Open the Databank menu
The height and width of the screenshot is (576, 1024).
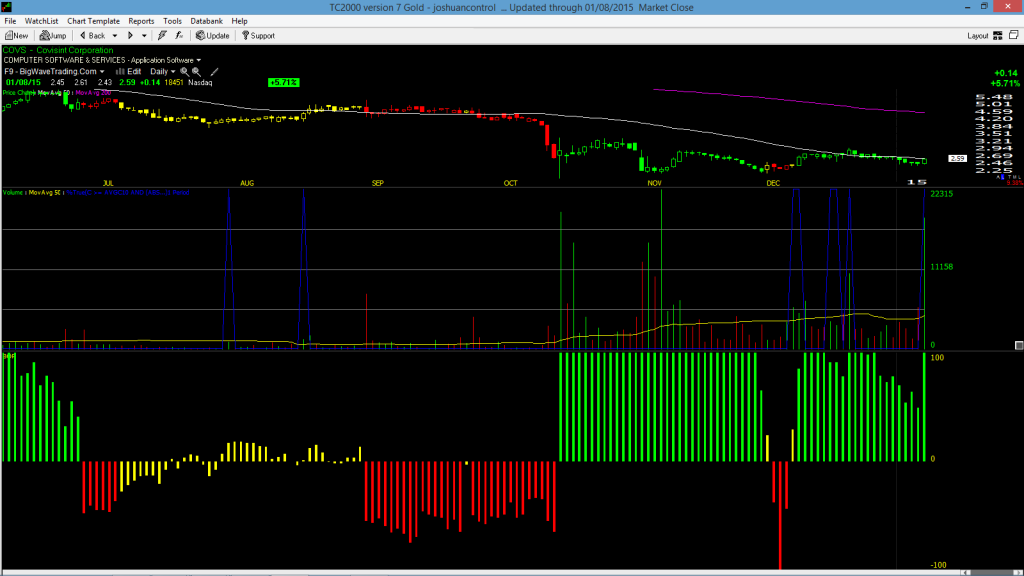(206, 21)
